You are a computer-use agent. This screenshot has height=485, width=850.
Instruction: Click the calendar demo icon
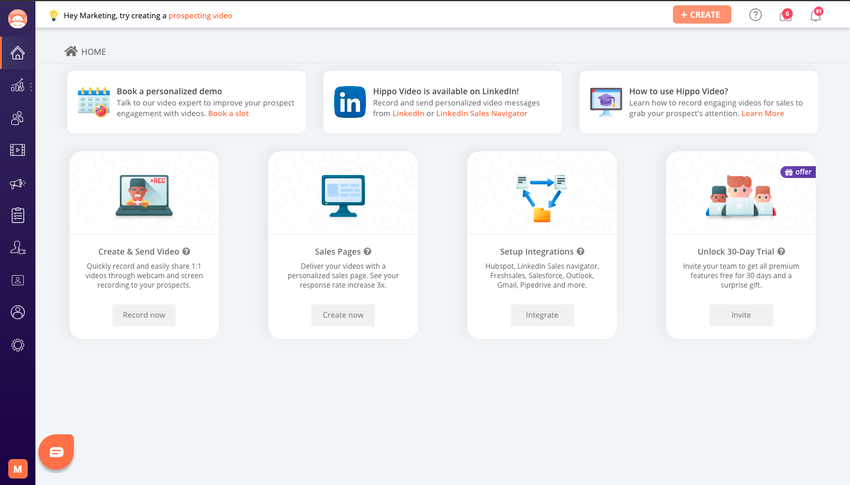tap(93, 102)
